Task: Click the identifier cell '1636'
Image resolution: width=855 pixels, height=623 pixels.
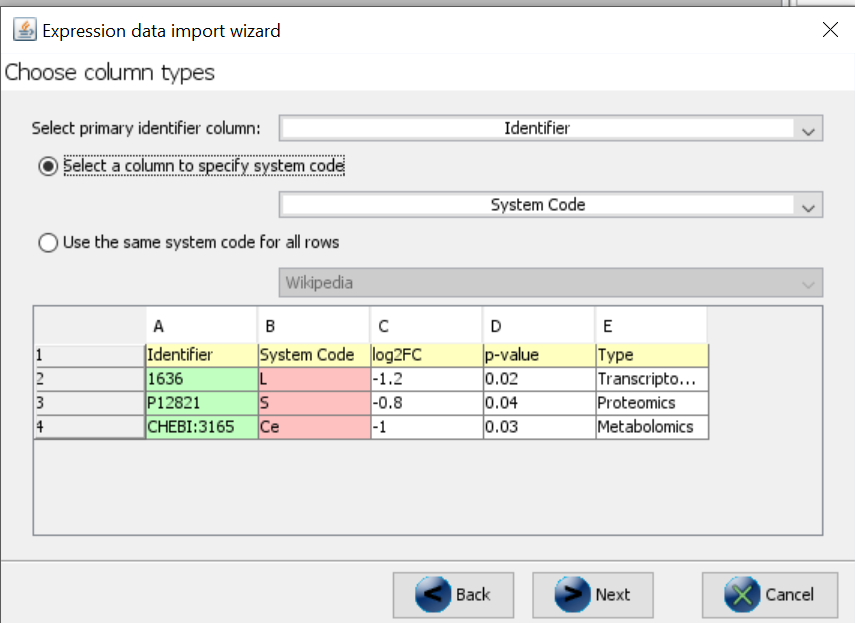Action: pyautogui.click(x=202, y=379)
